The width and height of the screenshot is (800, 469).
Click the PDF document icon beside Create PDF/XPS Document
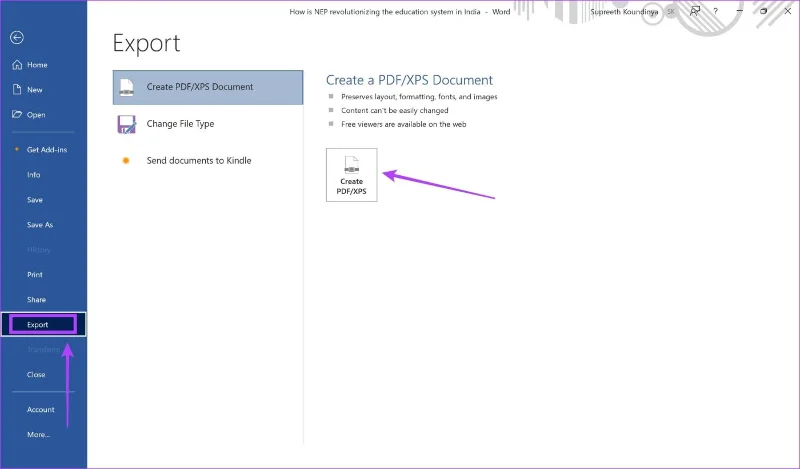tap(127, 87)
